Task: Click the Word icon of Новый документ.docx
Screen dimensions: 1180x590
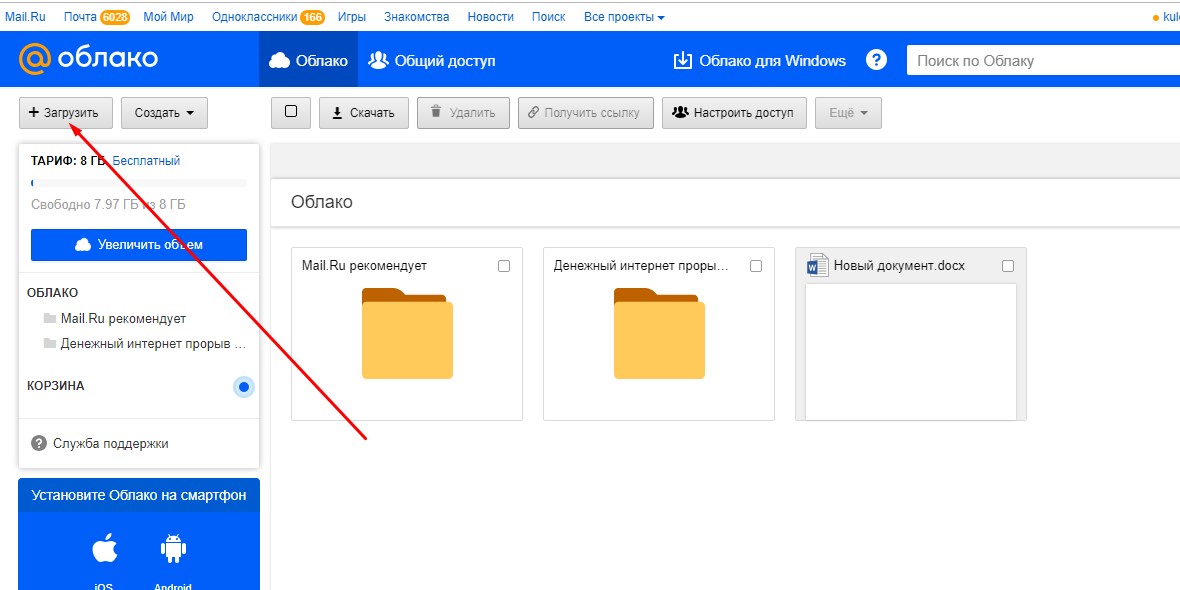Action: [817, 266]
